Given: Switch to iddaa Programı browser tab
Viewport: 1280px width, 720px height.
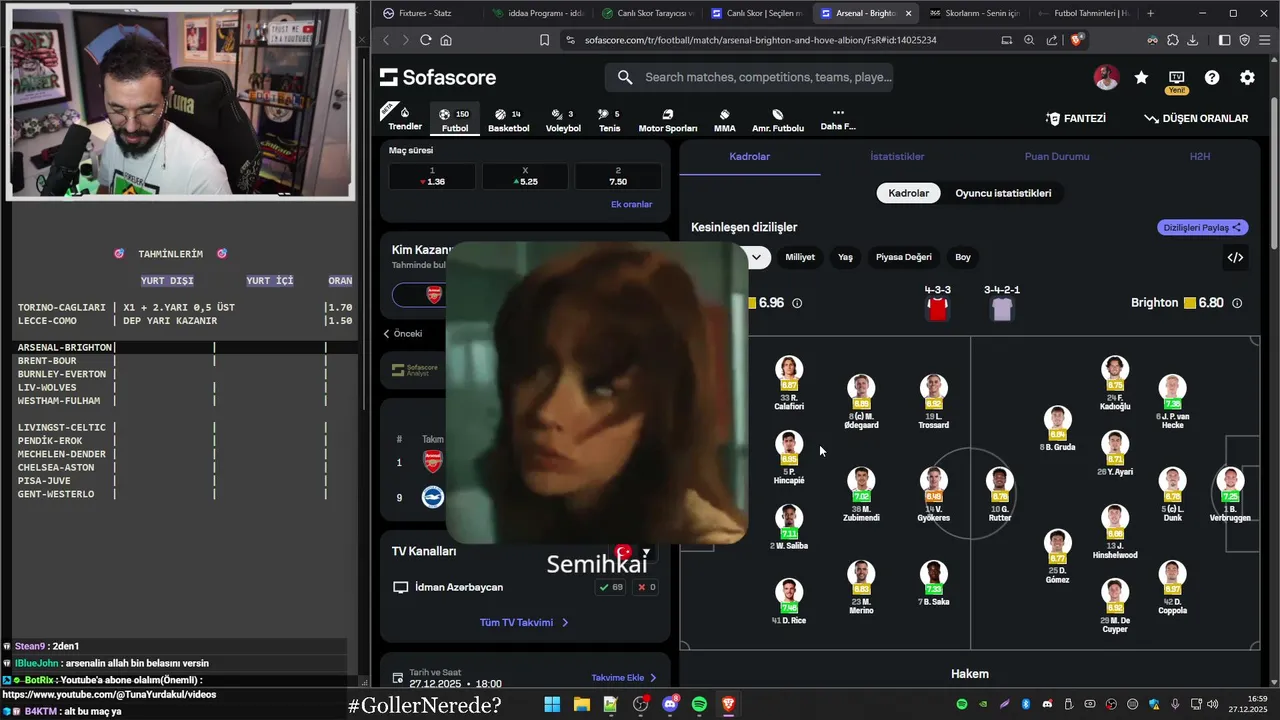Looking at the screenshot, I should tap(538, 13).
